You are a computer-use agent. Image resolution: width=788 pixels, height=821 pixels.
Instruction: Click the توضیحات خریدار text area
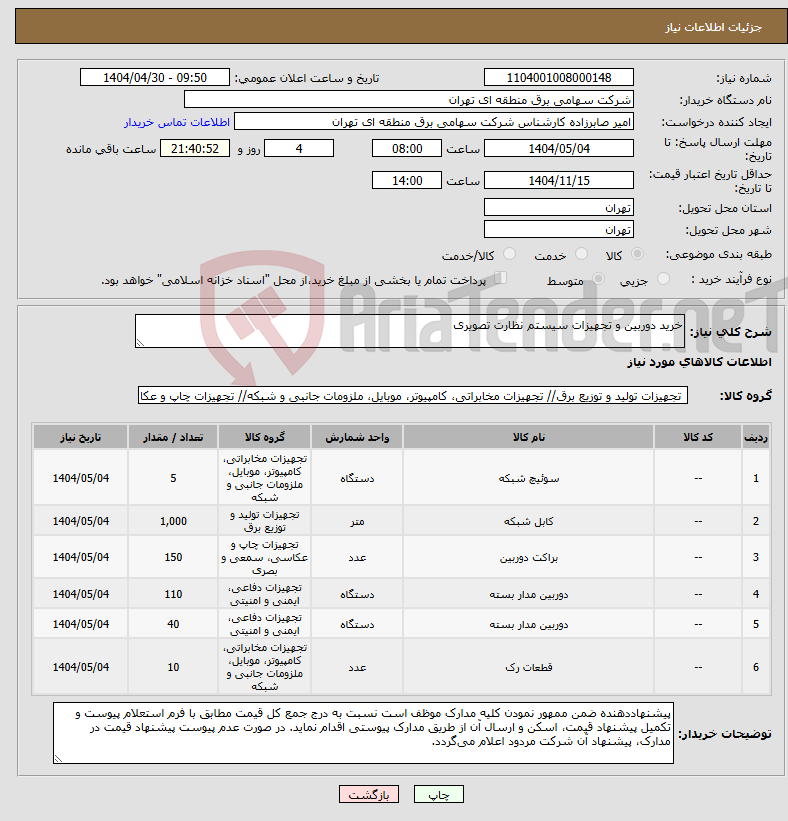[363, 733]
